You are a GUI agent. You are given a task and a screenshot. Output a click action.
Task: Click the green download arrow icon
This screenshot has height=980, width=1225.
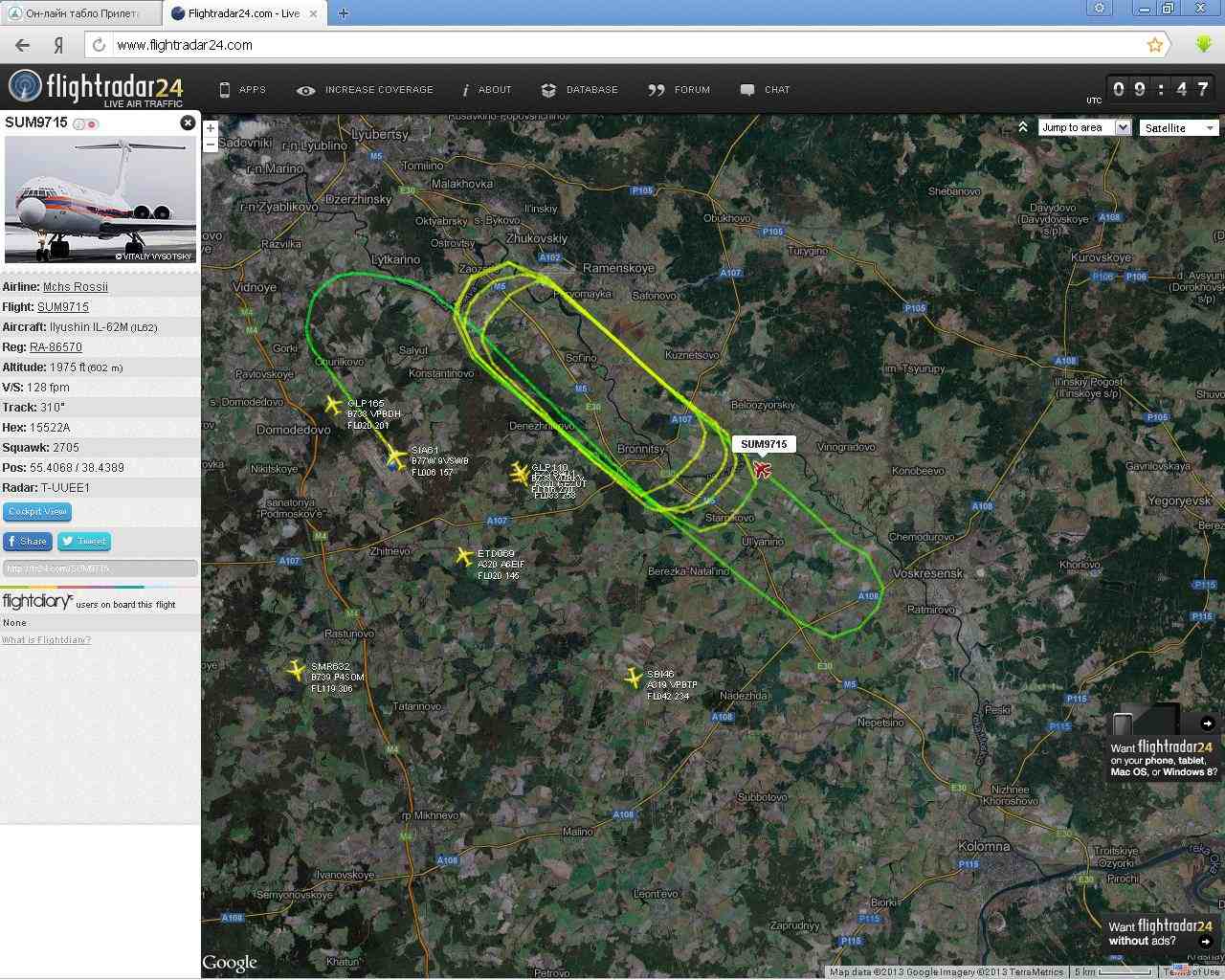[1204, 44]
